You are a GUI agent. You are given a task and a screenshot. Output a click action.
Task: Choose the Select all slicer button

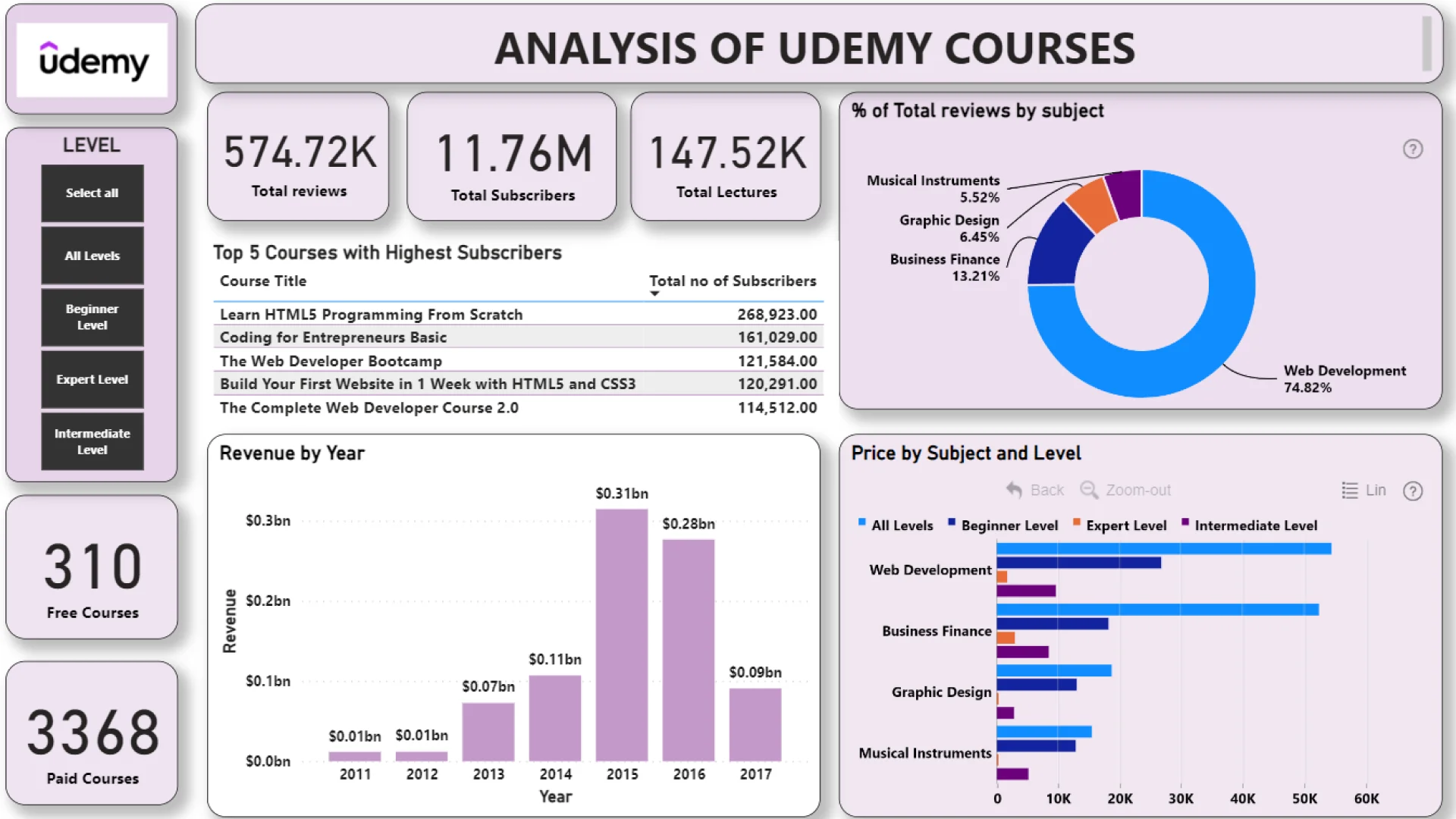click(92, 193)
